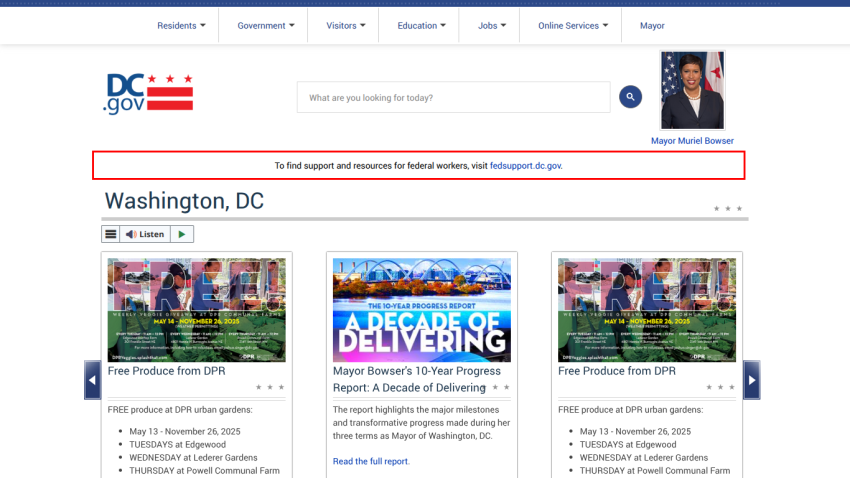Click 'three terms as Mayor of Washington, DC.' text

pos(413,436)
